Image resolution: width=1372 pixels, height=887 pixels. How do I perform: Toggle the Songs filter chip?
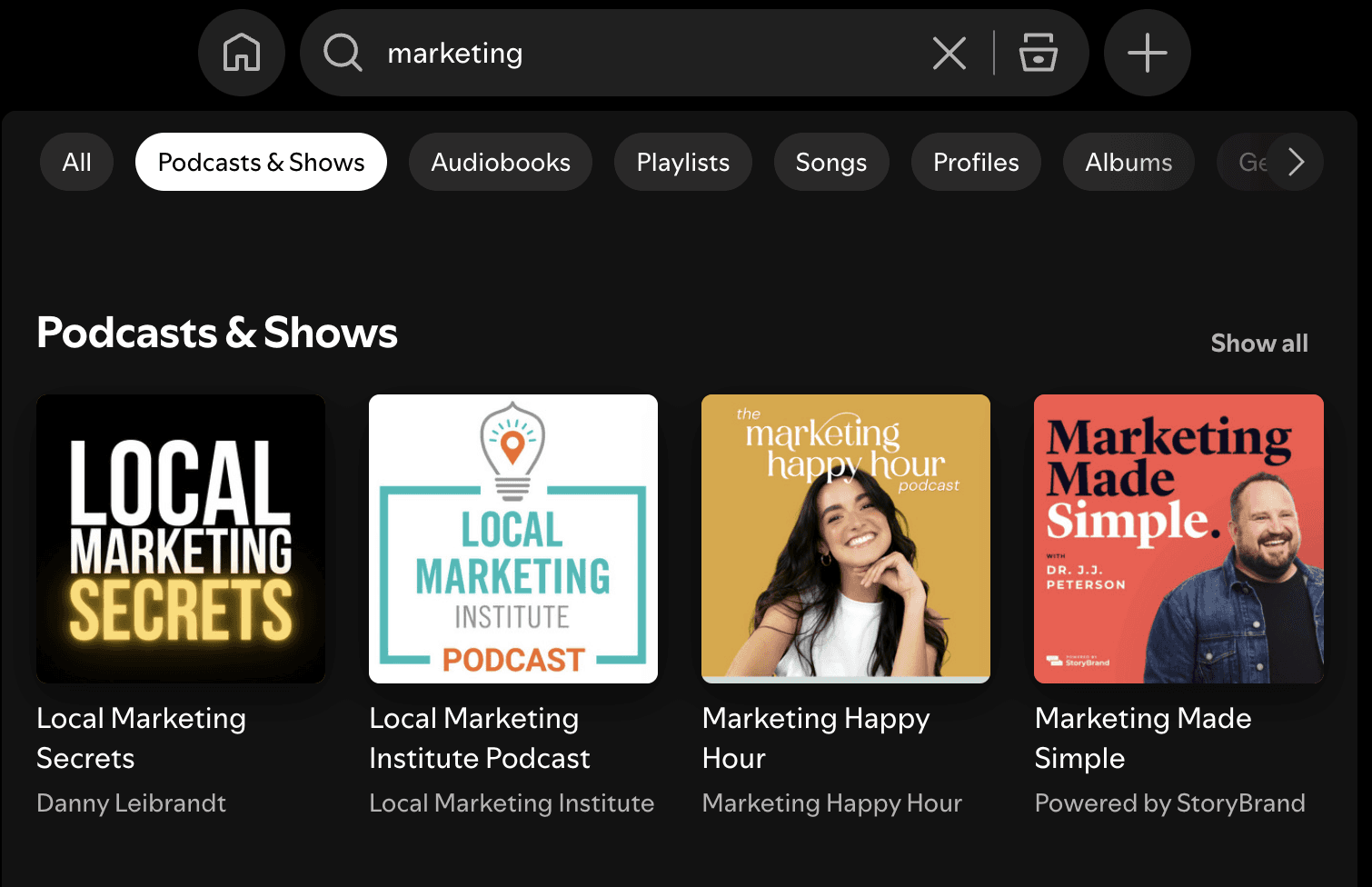(830, 161)
